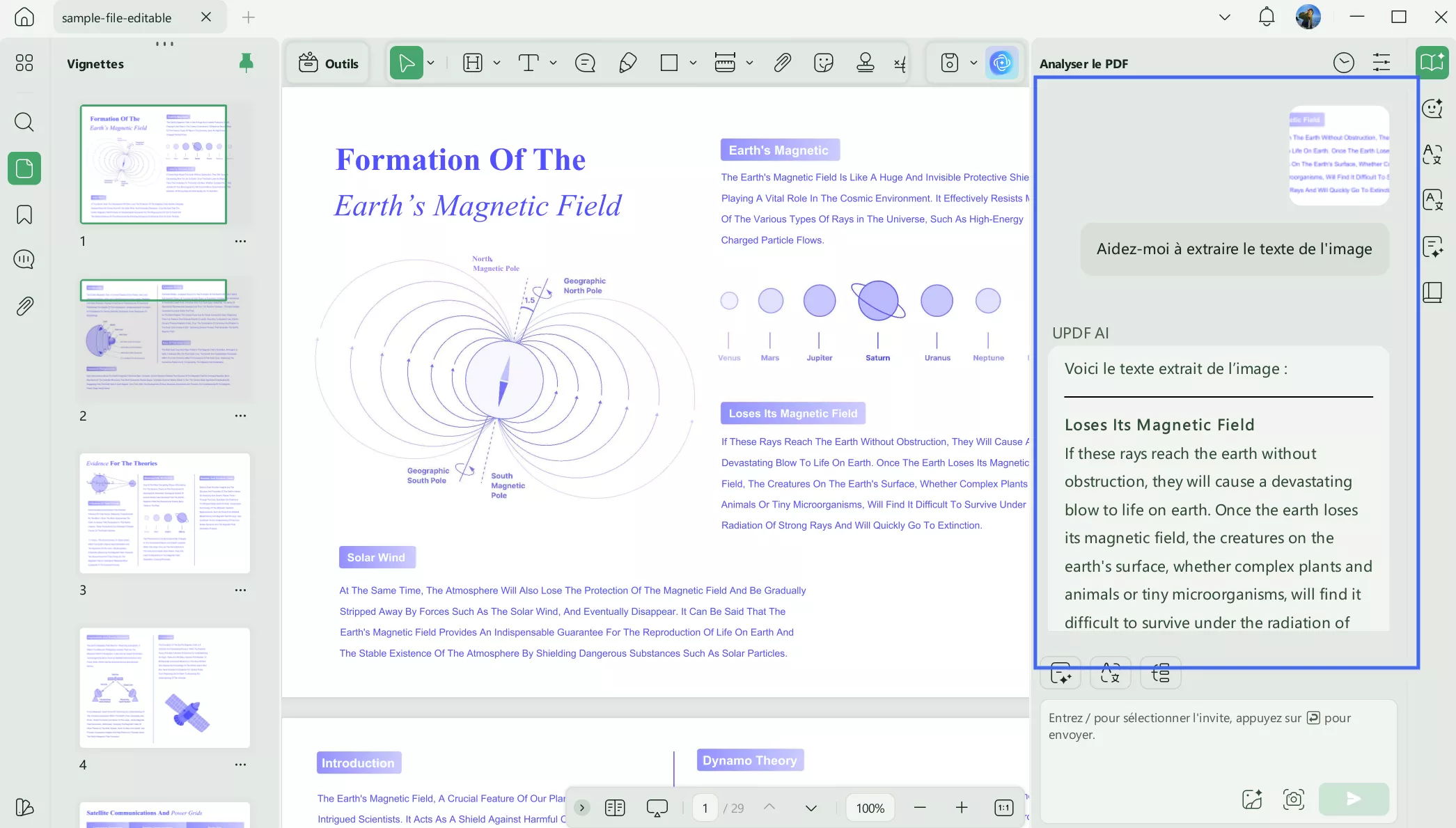Open chat history clock icon
This screenshot has height=828, width=1456.
pyautogui.click(x=1343, y=63)
